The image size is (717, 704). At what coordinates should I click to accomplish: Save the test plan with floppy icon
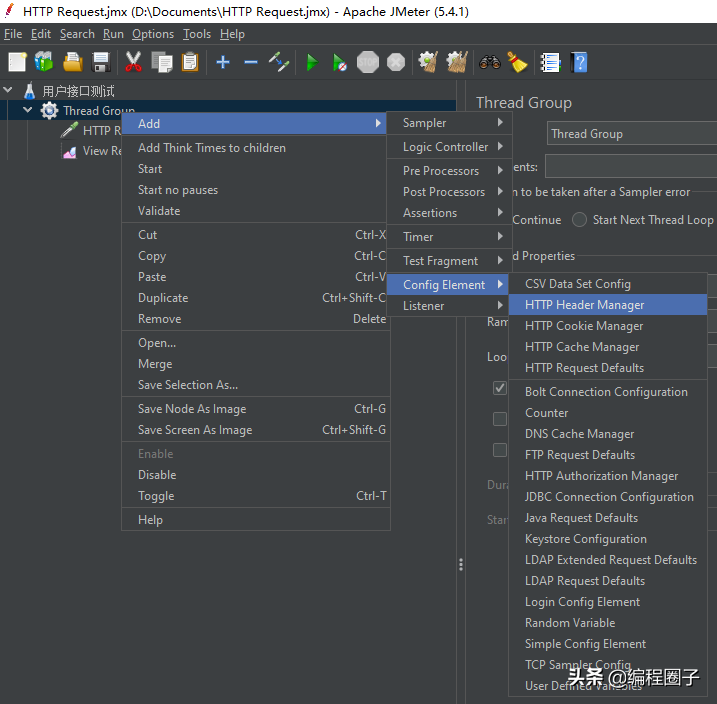101,62
